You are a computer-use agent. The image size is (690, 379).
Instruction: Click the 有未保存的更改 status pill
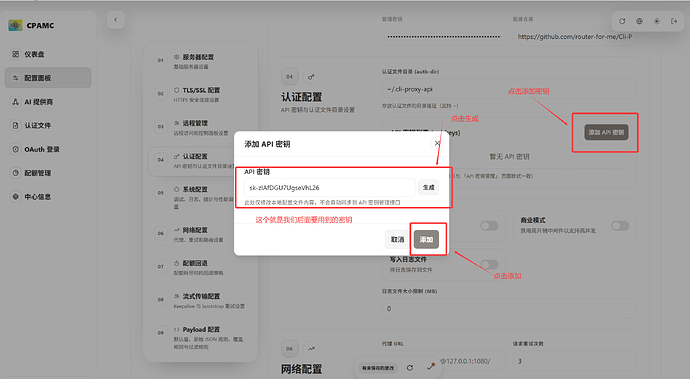click(378, 368)
